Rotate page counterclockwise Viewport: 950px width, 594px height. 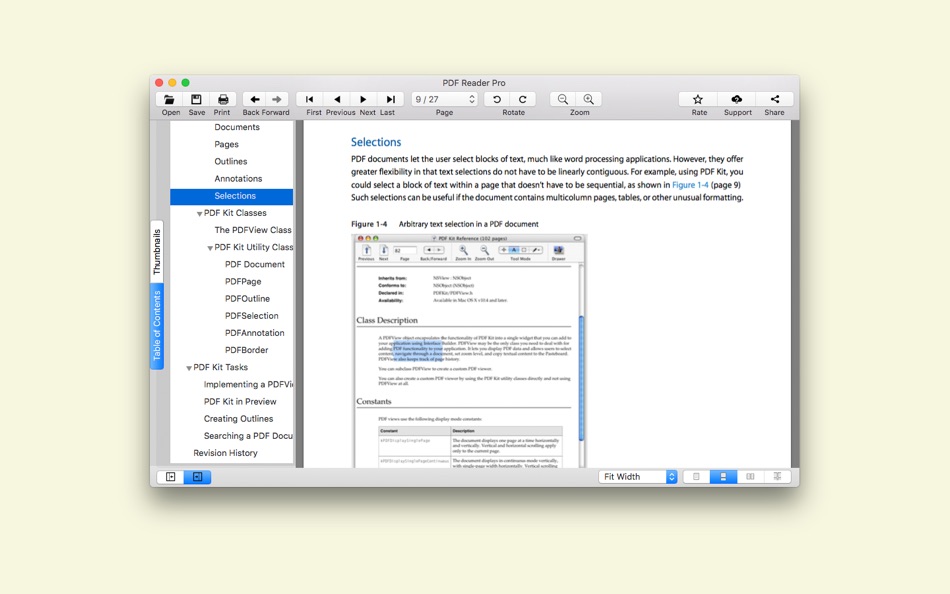(x=497, y=99)
